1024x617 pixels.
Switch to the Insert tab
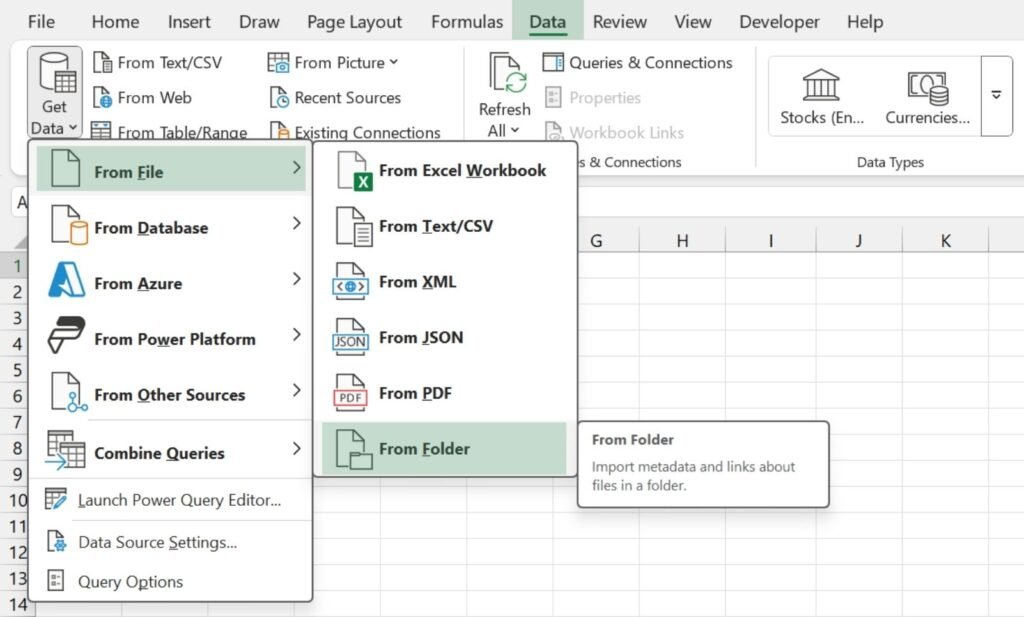pyautogui.click(x=189, y=22)
